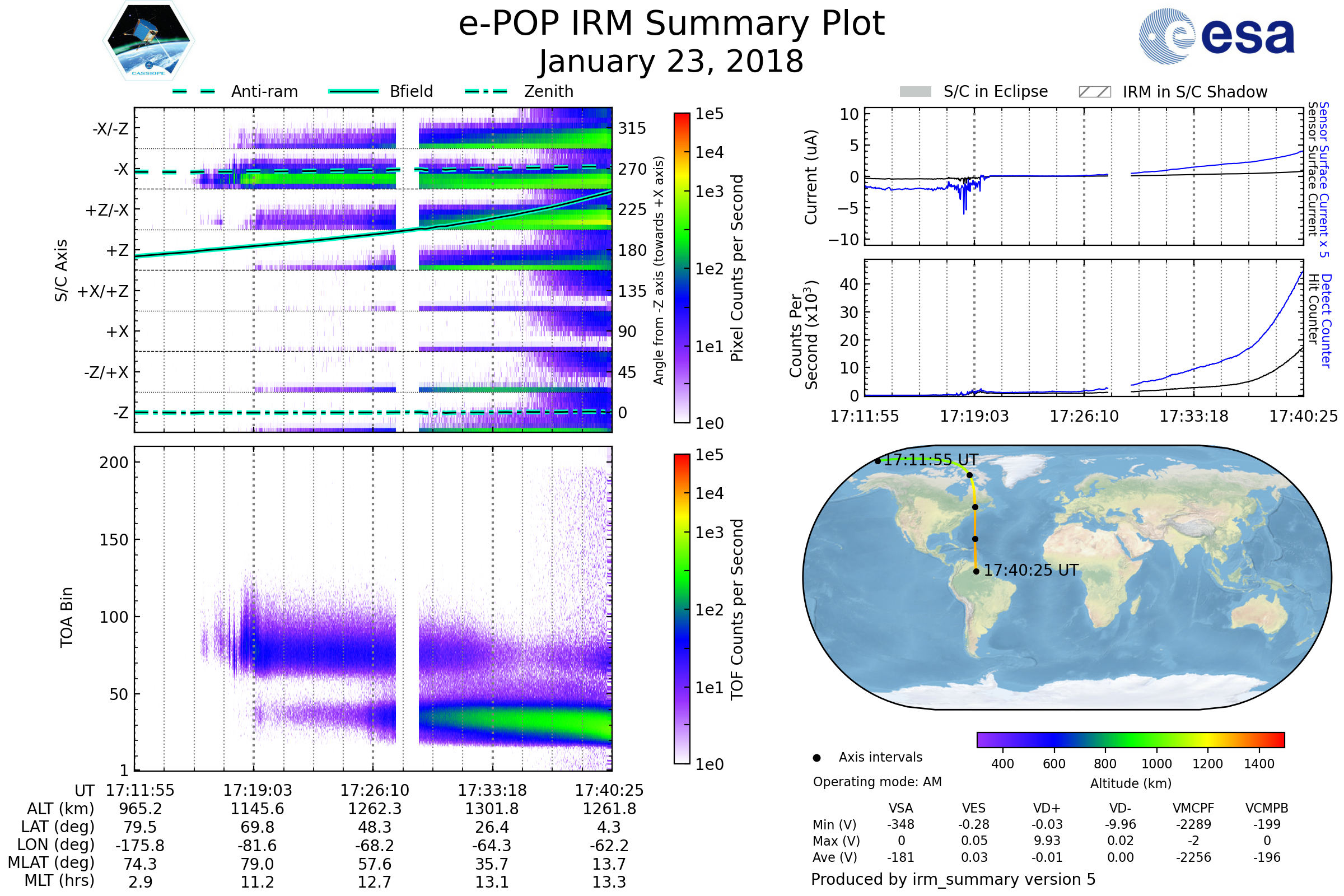
Task: Click the 17:11:55 UT start point on the map
Action: pyautogui.click(x=878, y=460)
